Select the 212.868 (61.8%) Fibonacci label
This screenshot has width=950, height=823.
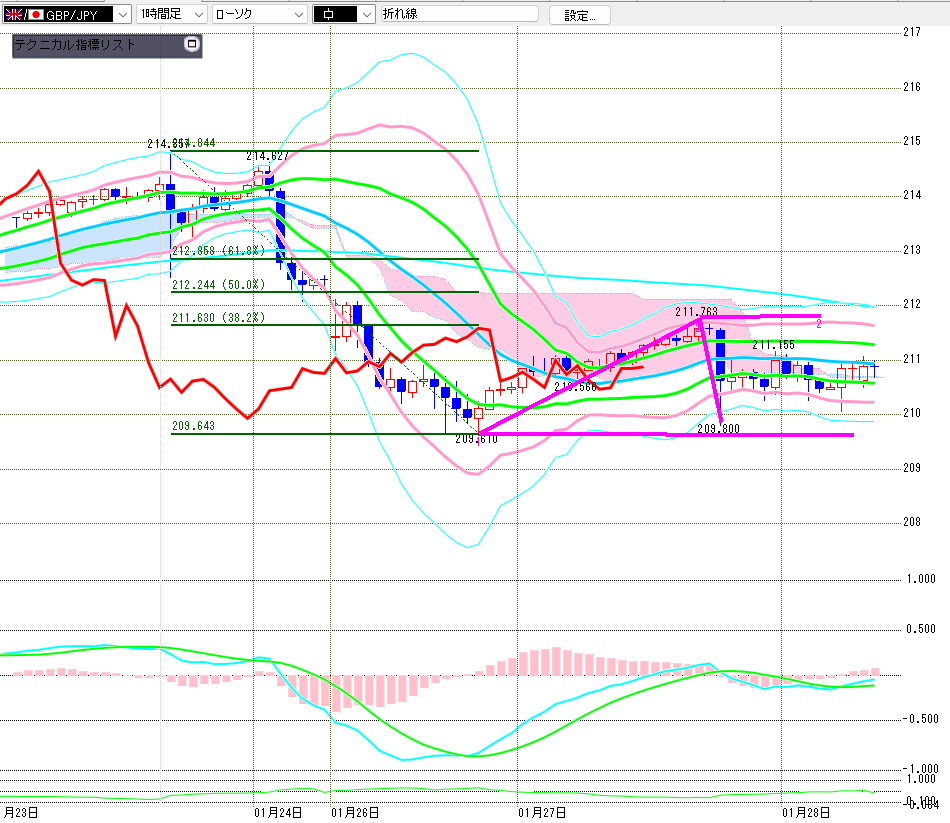coord(218,251)
